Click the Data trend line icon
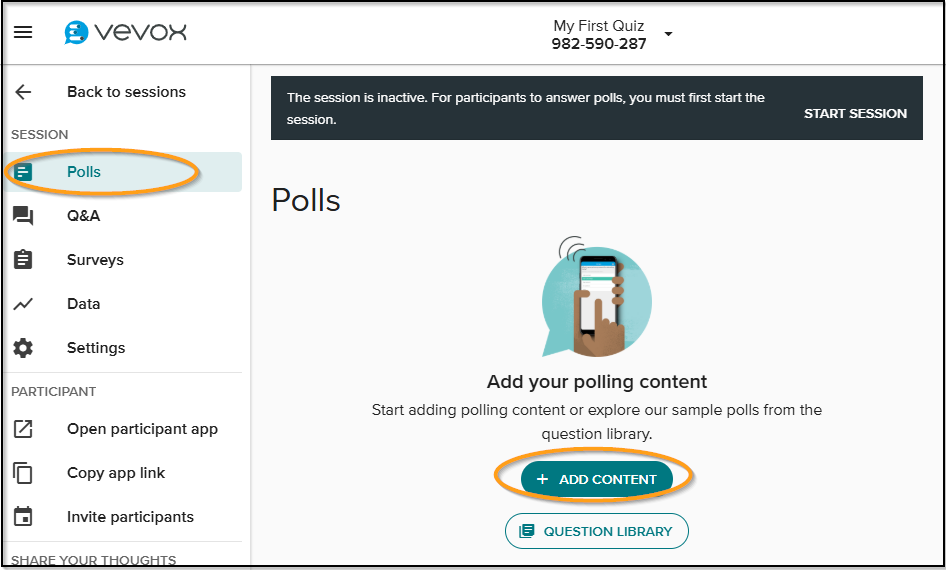Image resolution: width=946 pixels, height=570 pixels. [x=23, y=304]
